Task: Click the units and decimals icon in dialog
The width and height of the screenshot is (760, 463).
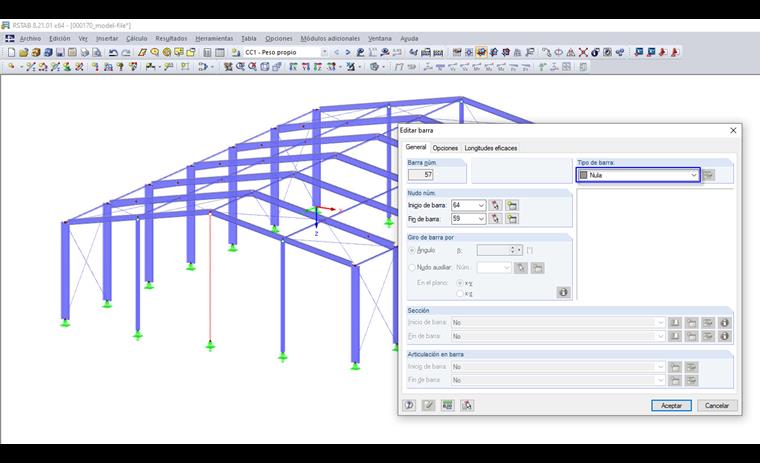Action: 447,405
